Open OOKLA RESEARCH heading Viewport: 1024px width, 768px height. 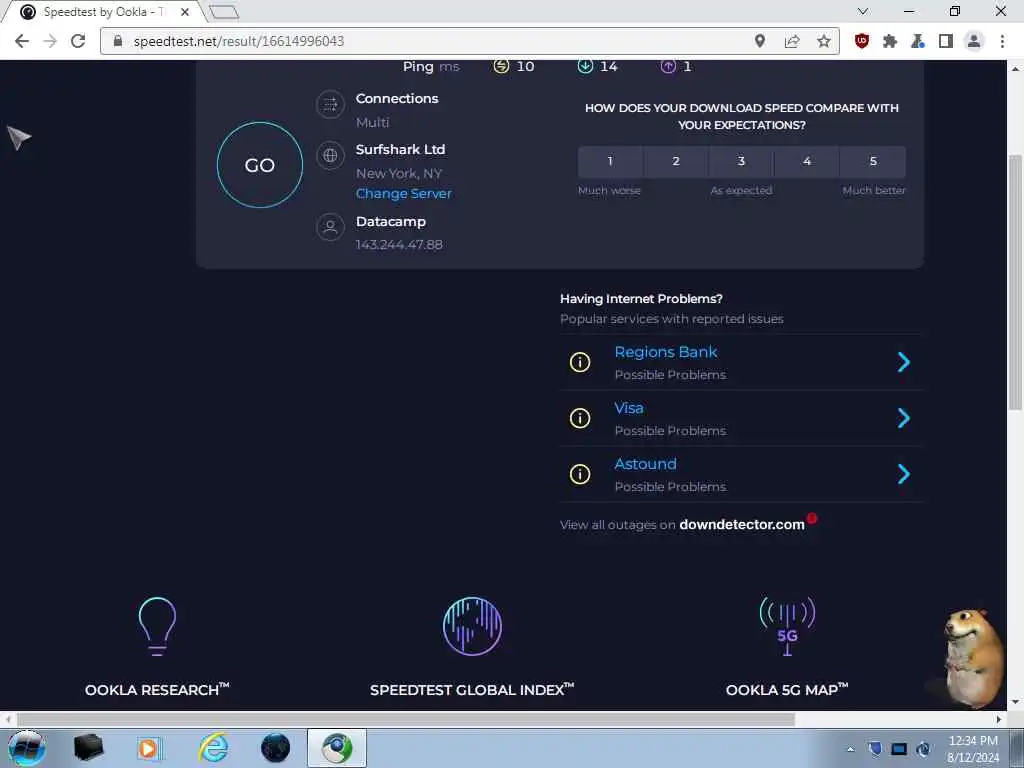point(157,690)
